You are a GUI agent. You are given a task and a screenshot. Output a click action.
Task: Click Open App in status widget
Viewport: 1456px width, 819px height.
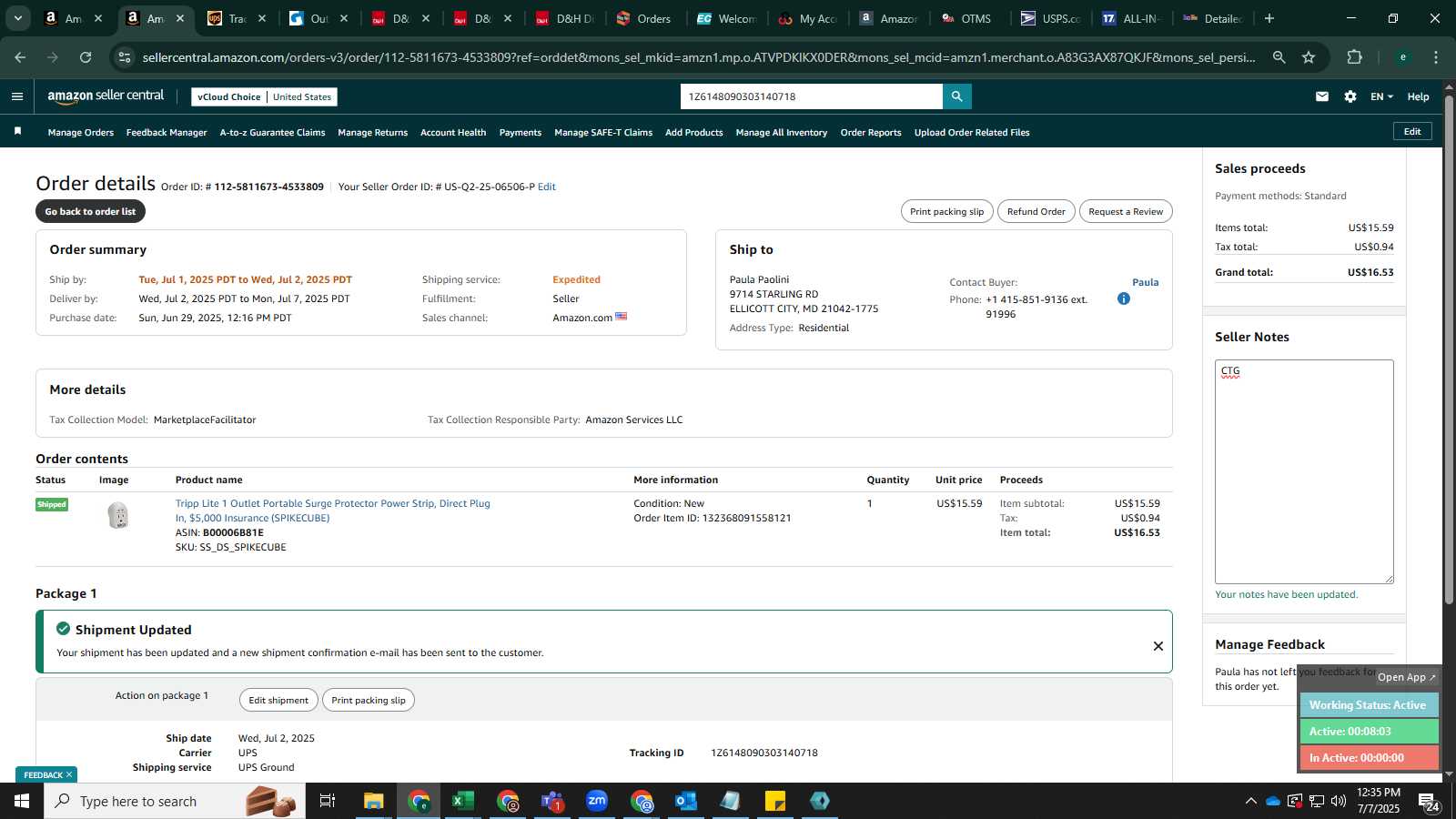(x=1406, y=677)
